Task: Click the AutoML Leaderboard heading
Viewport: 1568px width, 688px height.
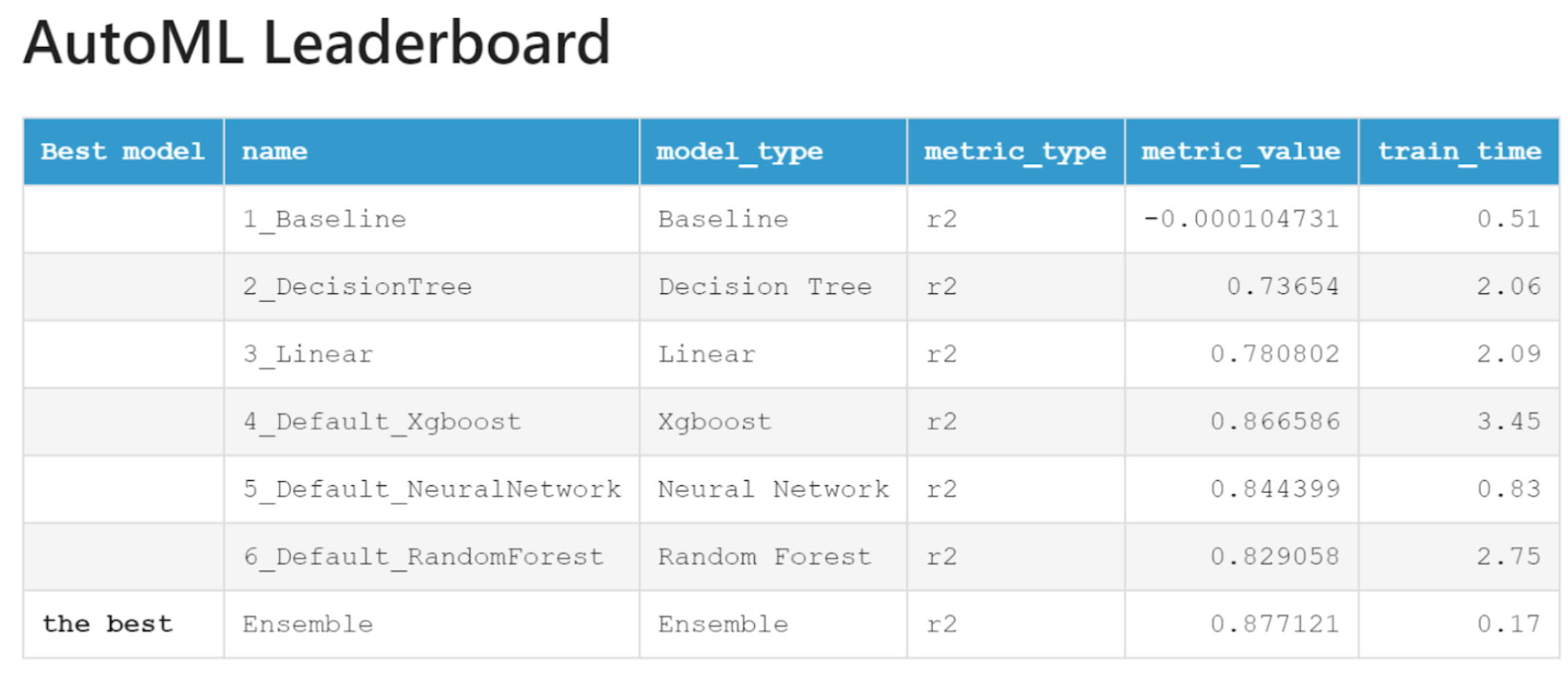Action: 317,44
